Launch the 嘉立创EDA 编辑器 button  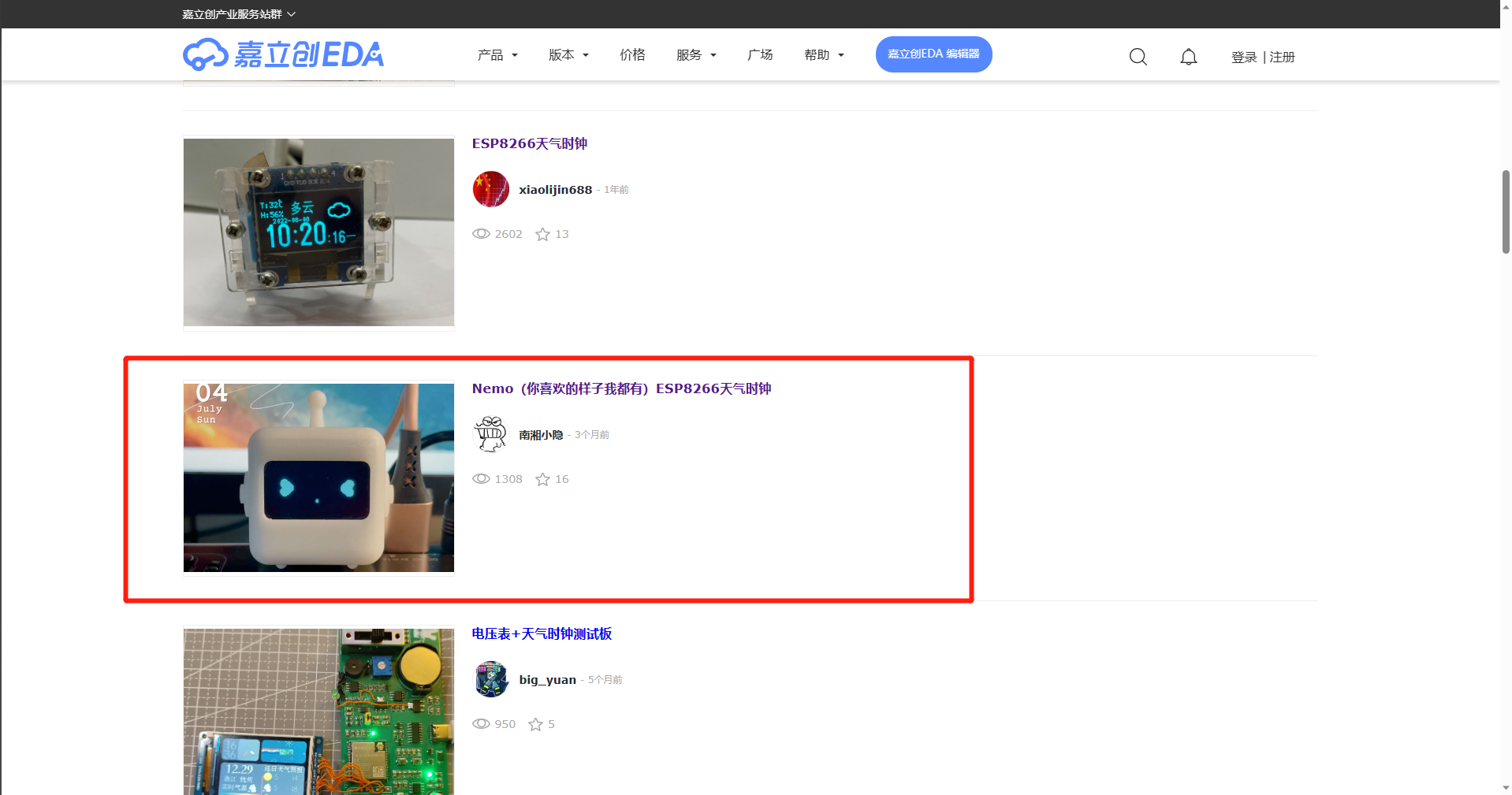coord(933,54)
